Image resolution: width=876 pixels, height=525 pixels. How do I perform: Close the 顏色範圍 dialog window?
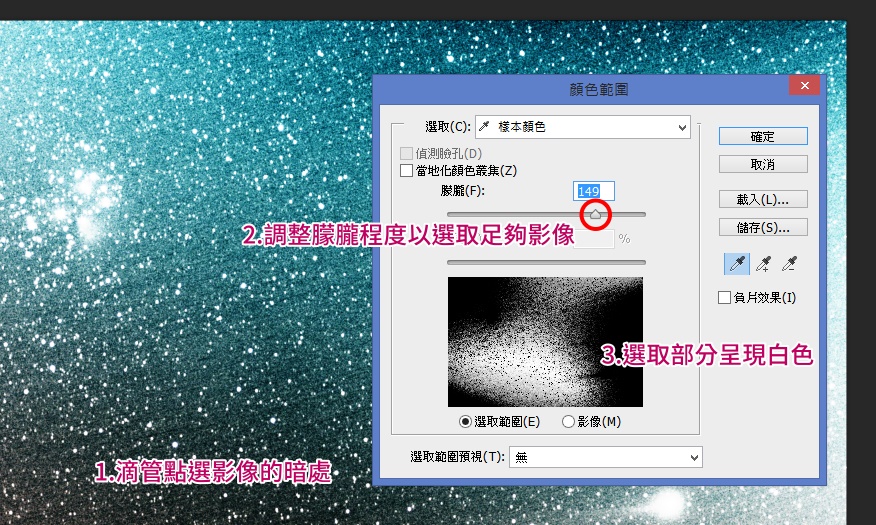804,87
